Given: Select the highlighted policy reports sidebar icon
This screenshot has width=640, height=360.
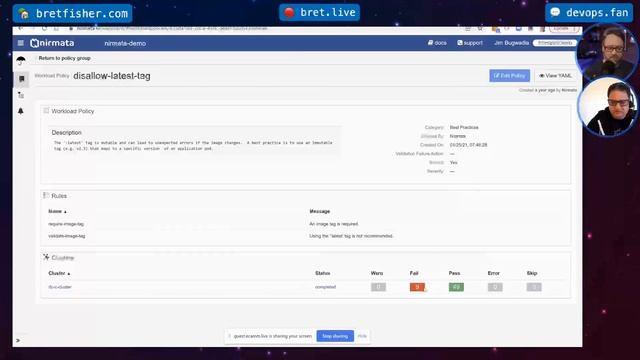Looking at the screenshot, I should (22, 79).
